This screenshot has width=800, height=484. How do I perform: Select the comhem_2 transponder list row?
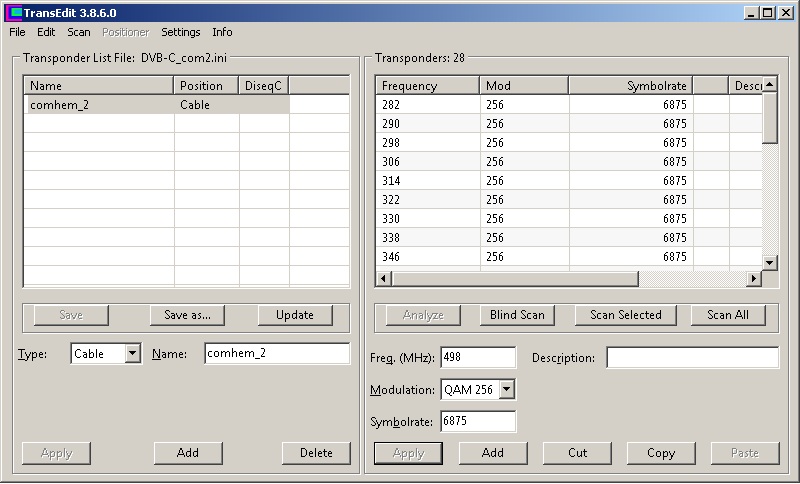[x=100, y=104]
